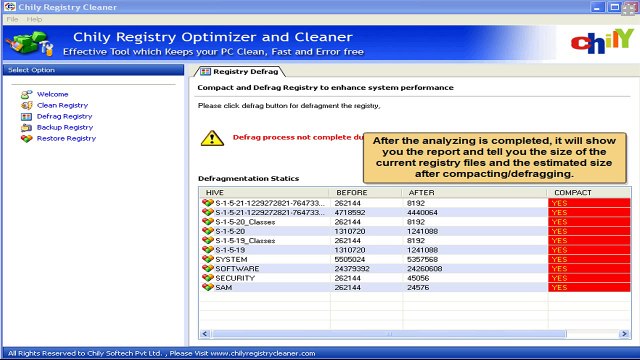This screenshot has height=360, width=640.
Task: Click the table's left scroll arrow
Action: pos(205,334)
